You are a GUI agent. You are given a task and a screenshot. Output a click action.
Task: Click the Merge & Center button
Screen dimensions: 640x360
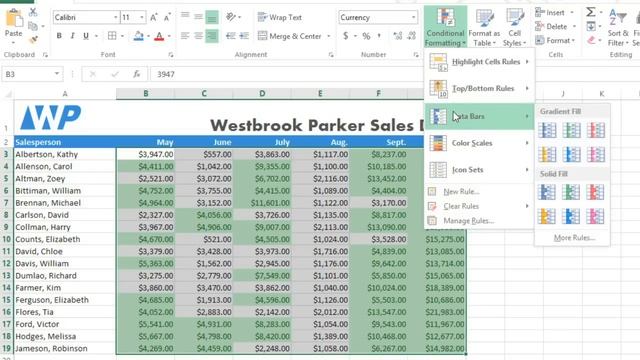point(290,36)
